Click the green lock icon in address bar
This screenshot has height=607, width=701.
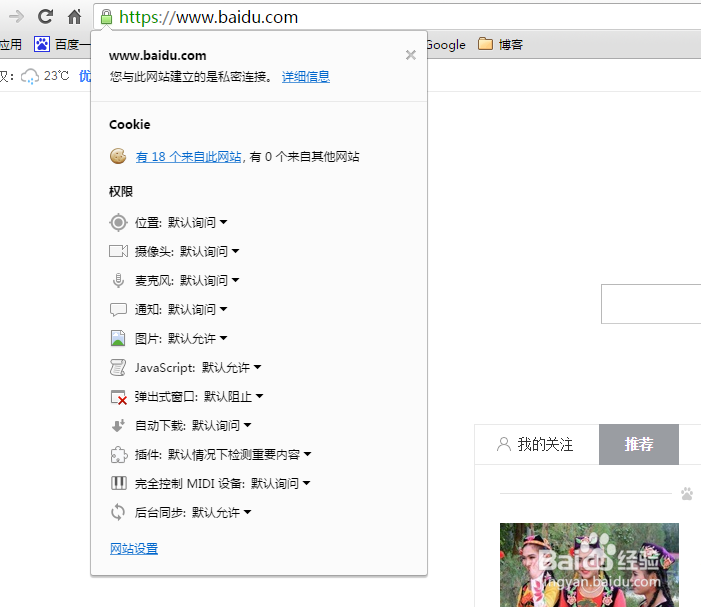click(x=106, y=17)
